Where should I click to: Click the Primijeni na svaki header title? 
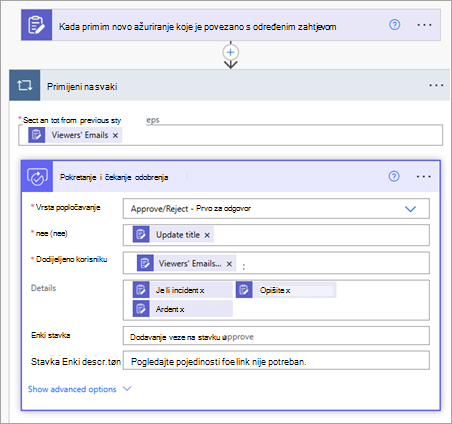pyautogui.click(x=82, y=87)
